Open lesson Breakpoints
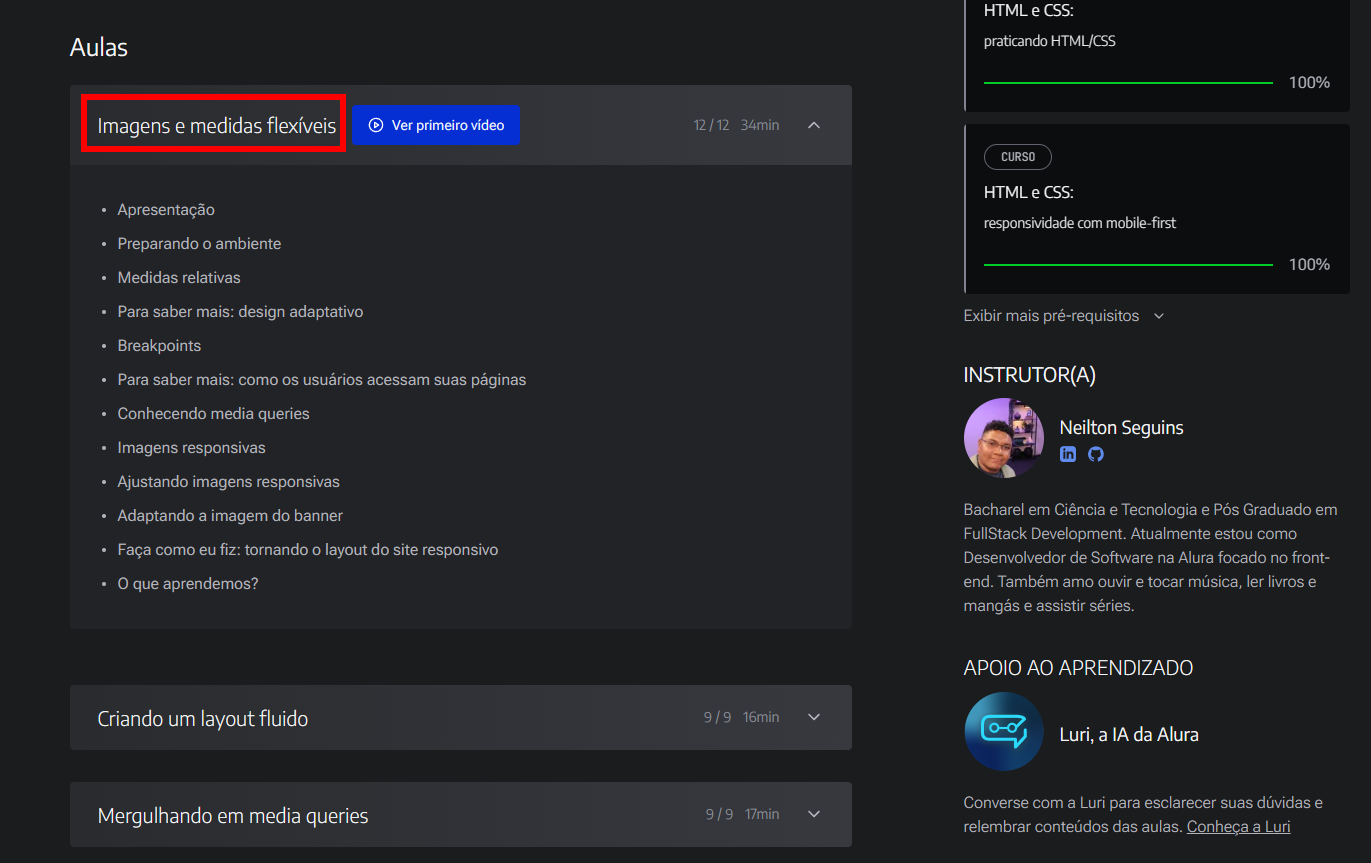The image size is (1371, 863). [x=159, y=346]
